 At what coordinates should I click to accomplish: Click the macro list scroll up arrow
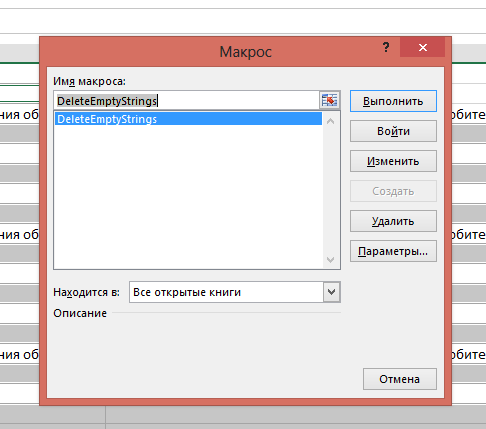[331, 121]
